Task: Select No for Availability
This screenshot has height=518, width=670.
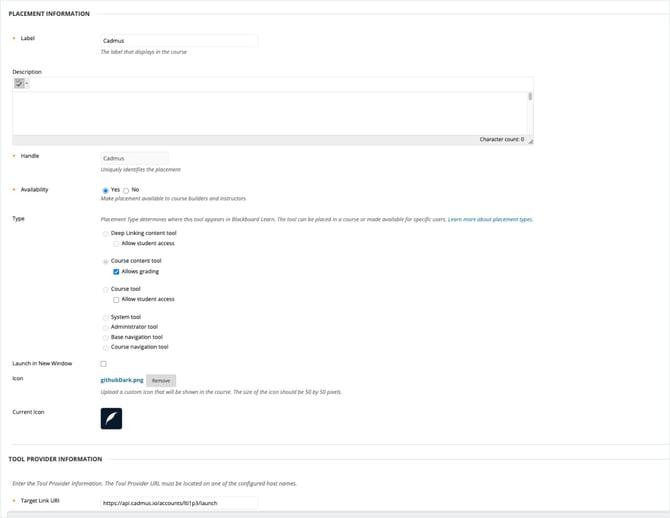Action: [126, 189]
